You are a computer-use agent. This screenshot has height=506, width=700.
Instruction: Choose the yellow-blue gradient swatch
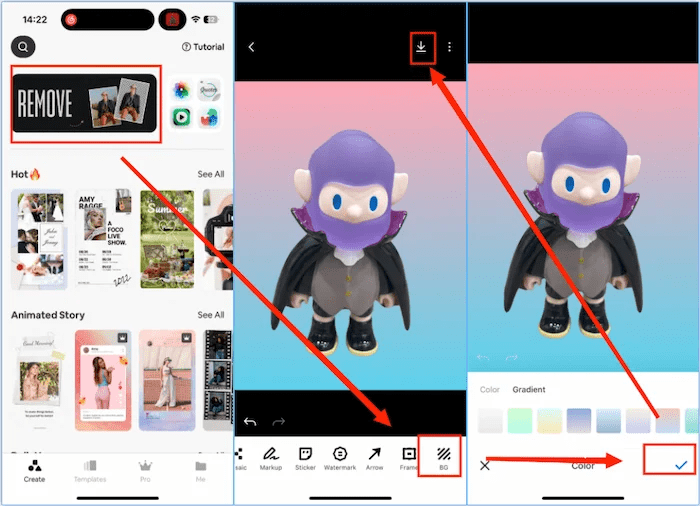pyautogui.click(x=549, y=420)
